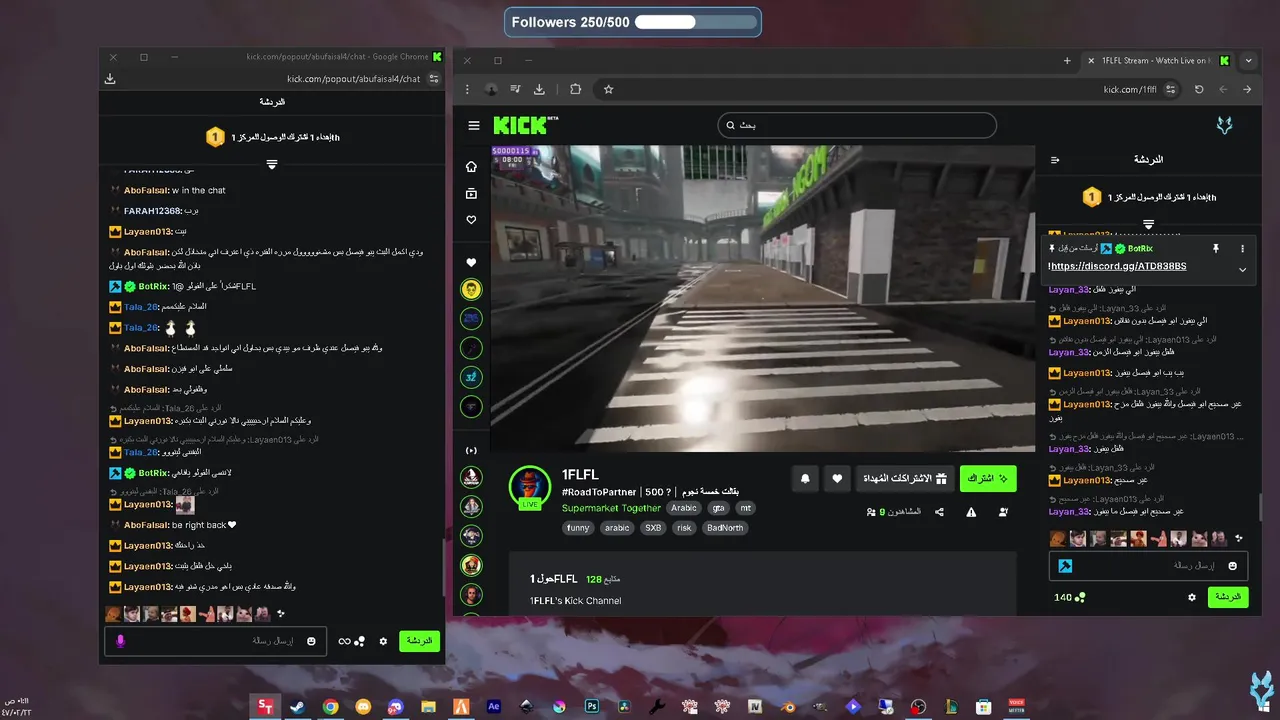Screen dimensions: 1280x720
Task: Click the Arabic language tag
Action: pos(684,508)
